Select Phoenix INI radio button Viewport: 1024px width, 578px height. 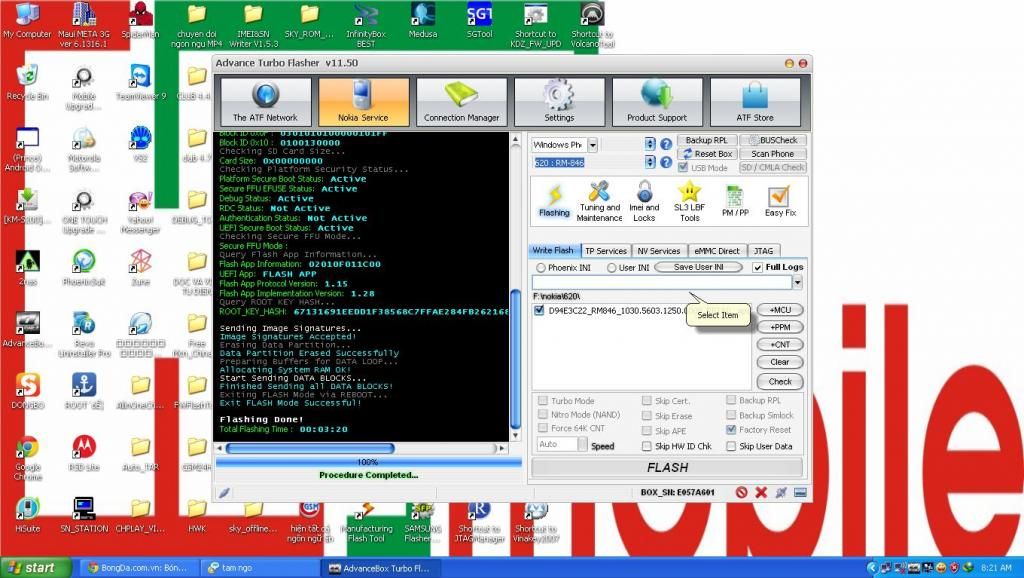click(x=541, y=268)
